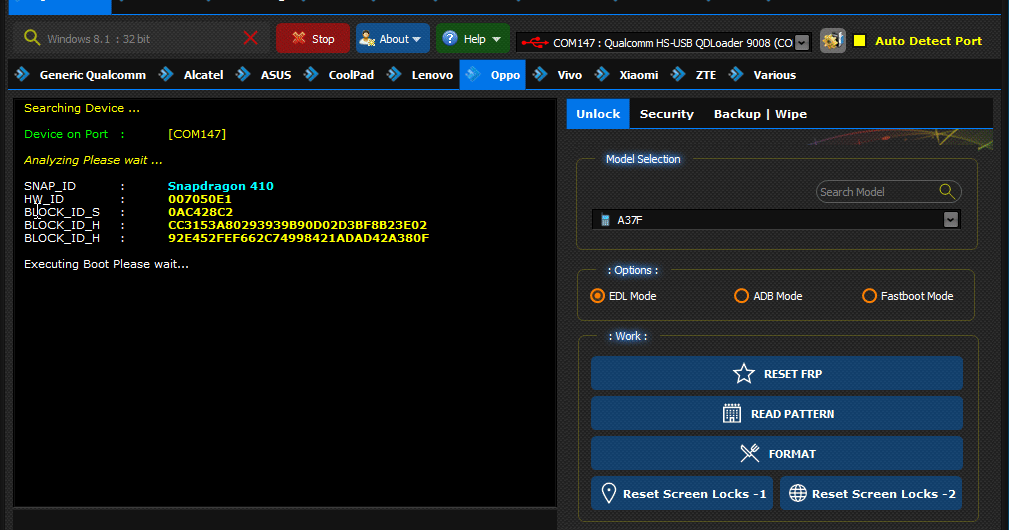This screenshot has height=530, width=1009.
Task: Click the arrow icon before Generic Qualcomm
Action: click(22, 74)
